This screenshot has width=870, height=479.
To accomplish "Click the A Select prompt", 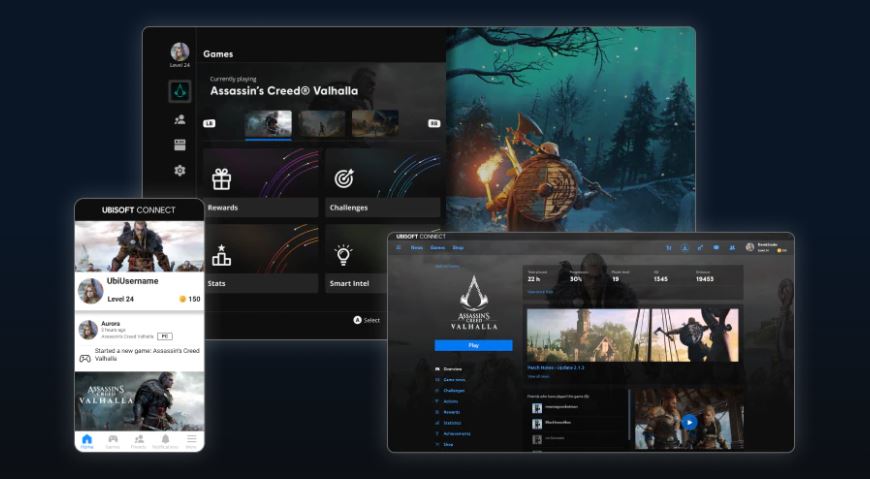I will coord(367,320).
